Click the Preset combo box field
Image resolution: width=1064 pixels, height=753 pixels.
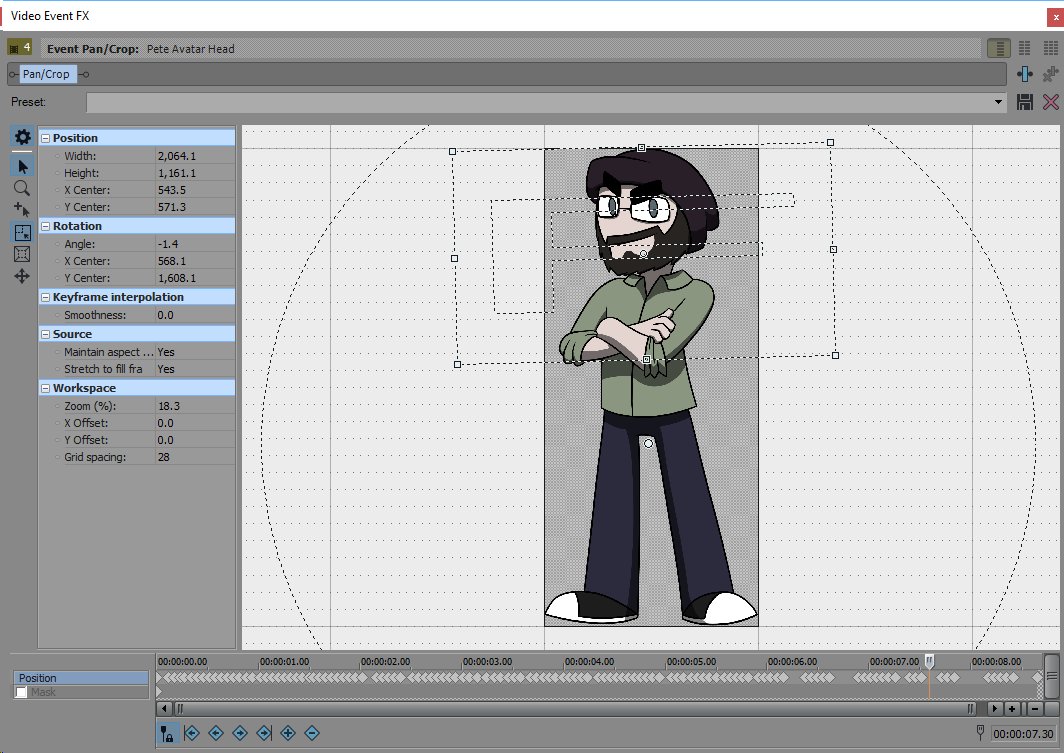(x=547, y=102)
